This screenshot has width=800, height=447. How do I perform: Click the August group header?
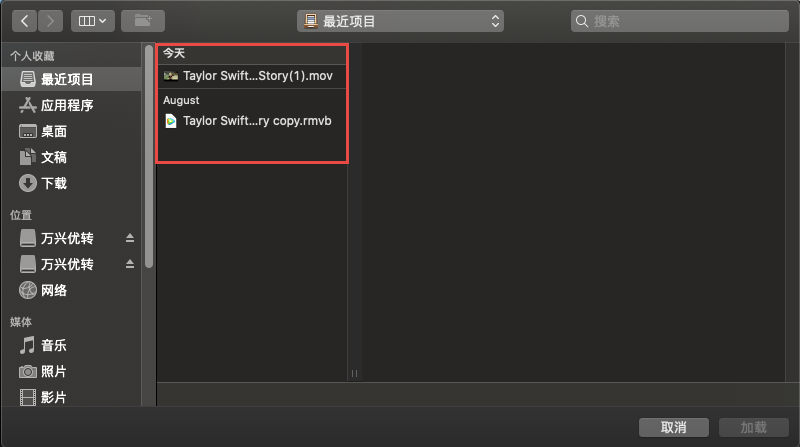(181, 100)
